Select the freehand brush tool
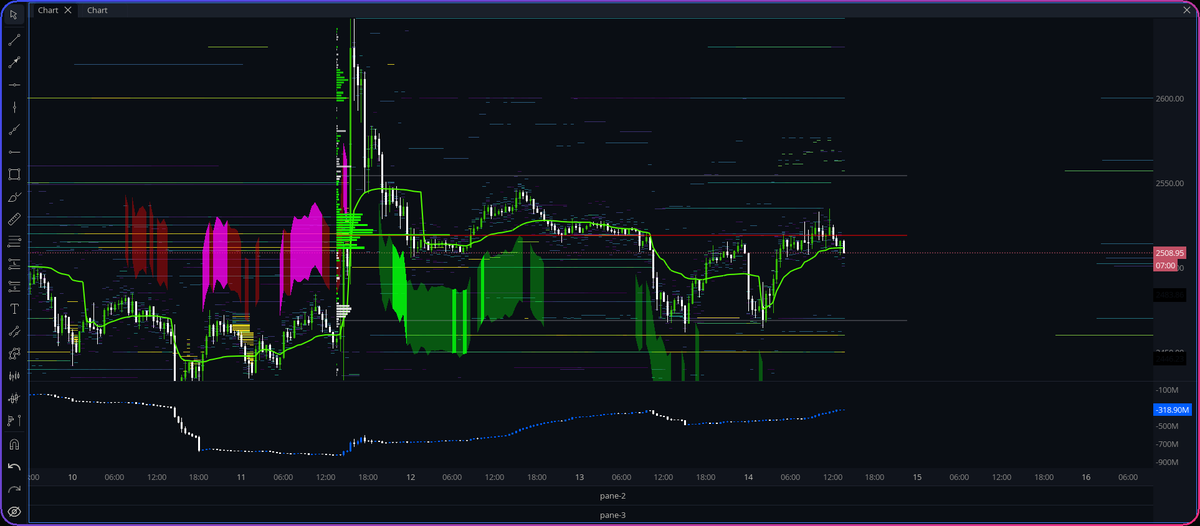Image resolution: width=1200 pixels, height=526 pixels. 14,196
